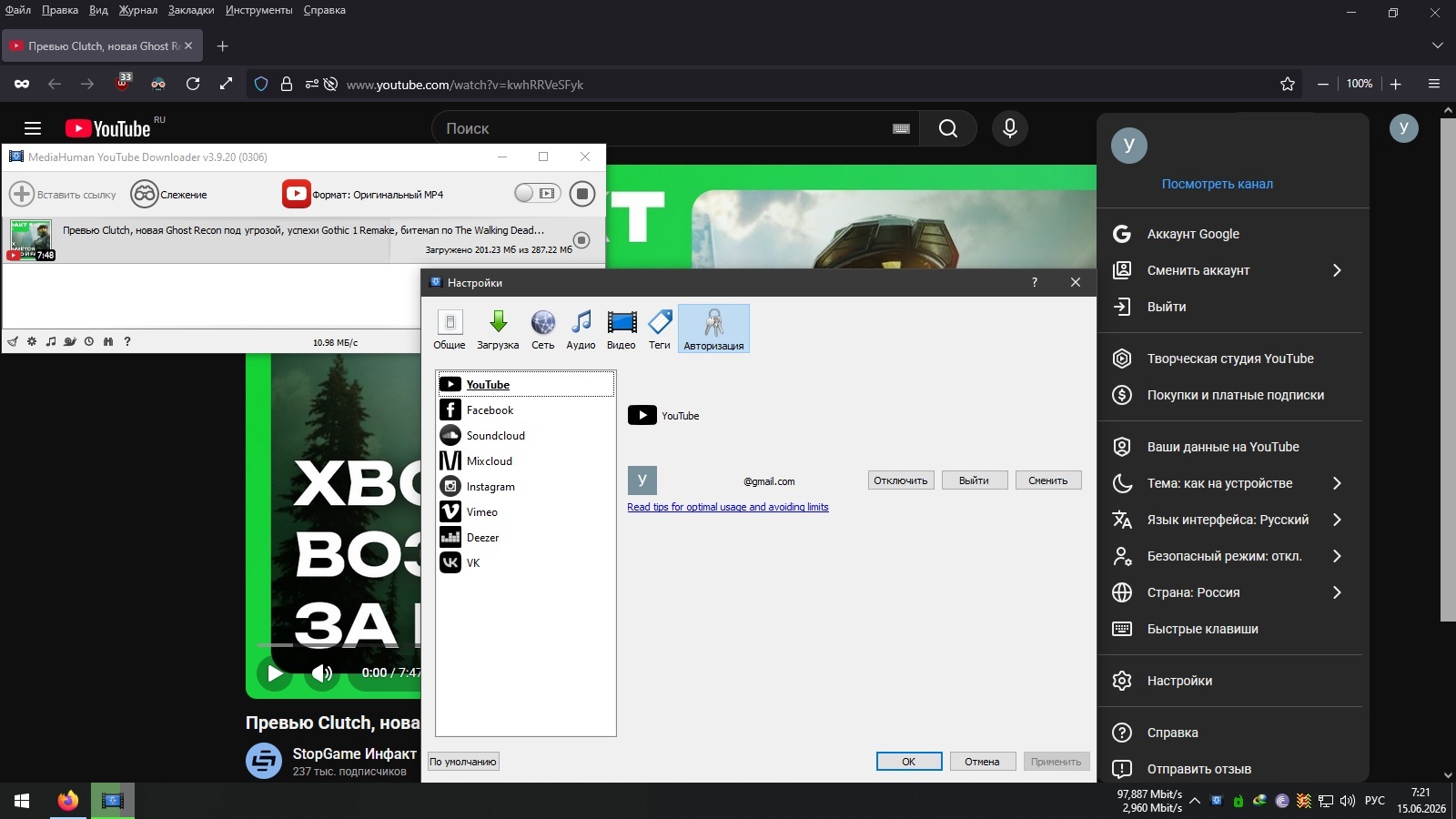The image size is (1456, 819).
Task: Select Vimeo in the services list
Action: pos(525,511)
